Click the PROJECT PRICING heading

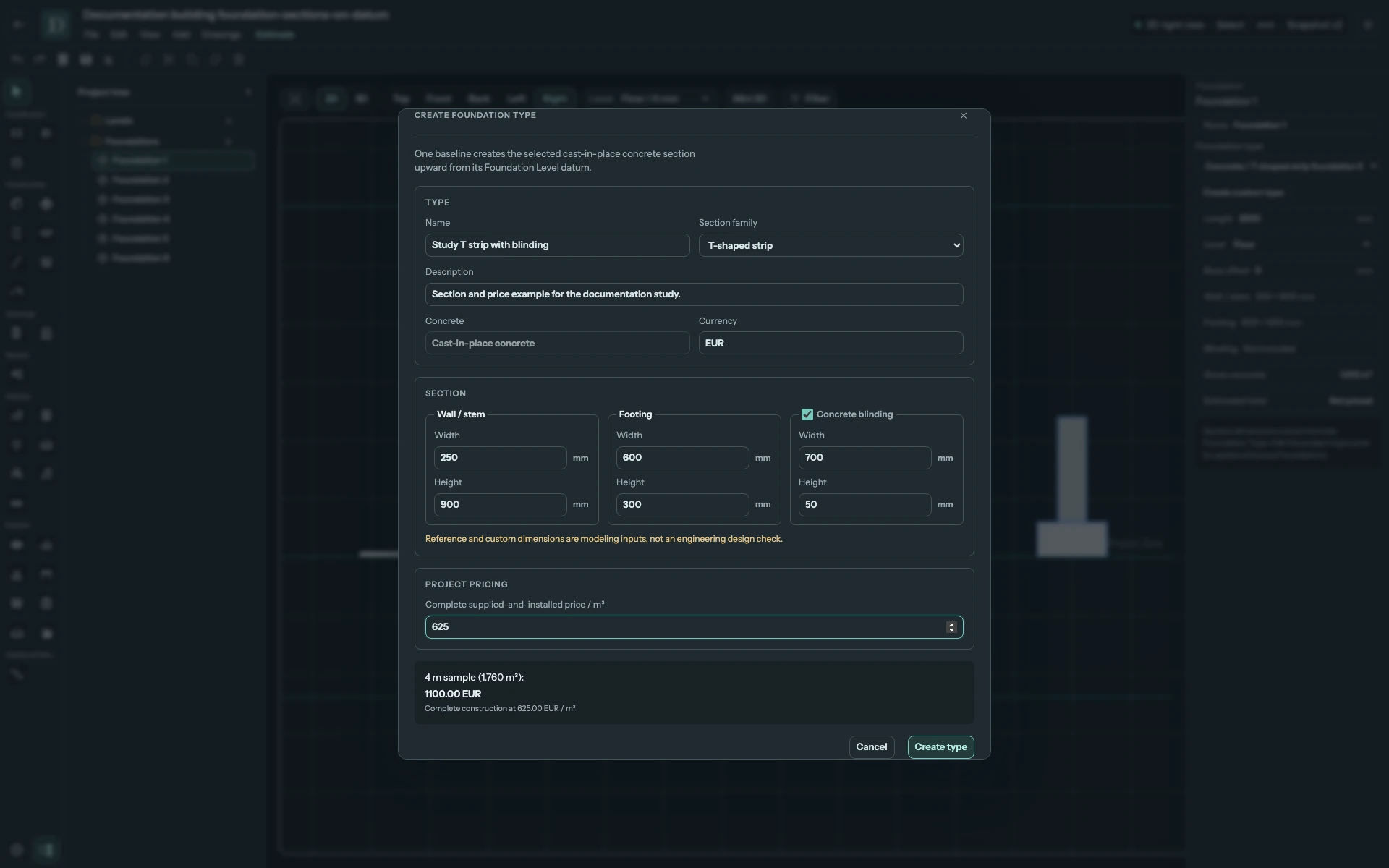[467, 584]
